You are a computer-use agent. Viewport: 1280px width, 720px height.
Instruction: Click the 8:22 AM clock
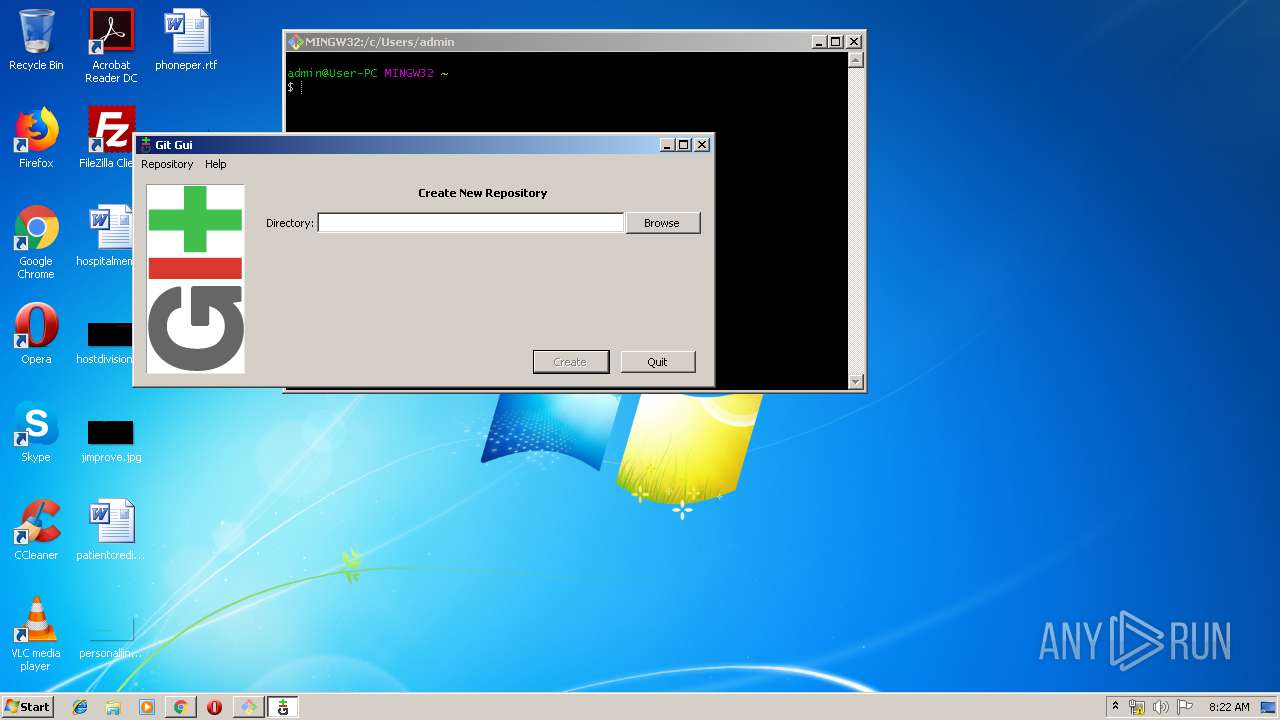click(x=1229, y=707)
